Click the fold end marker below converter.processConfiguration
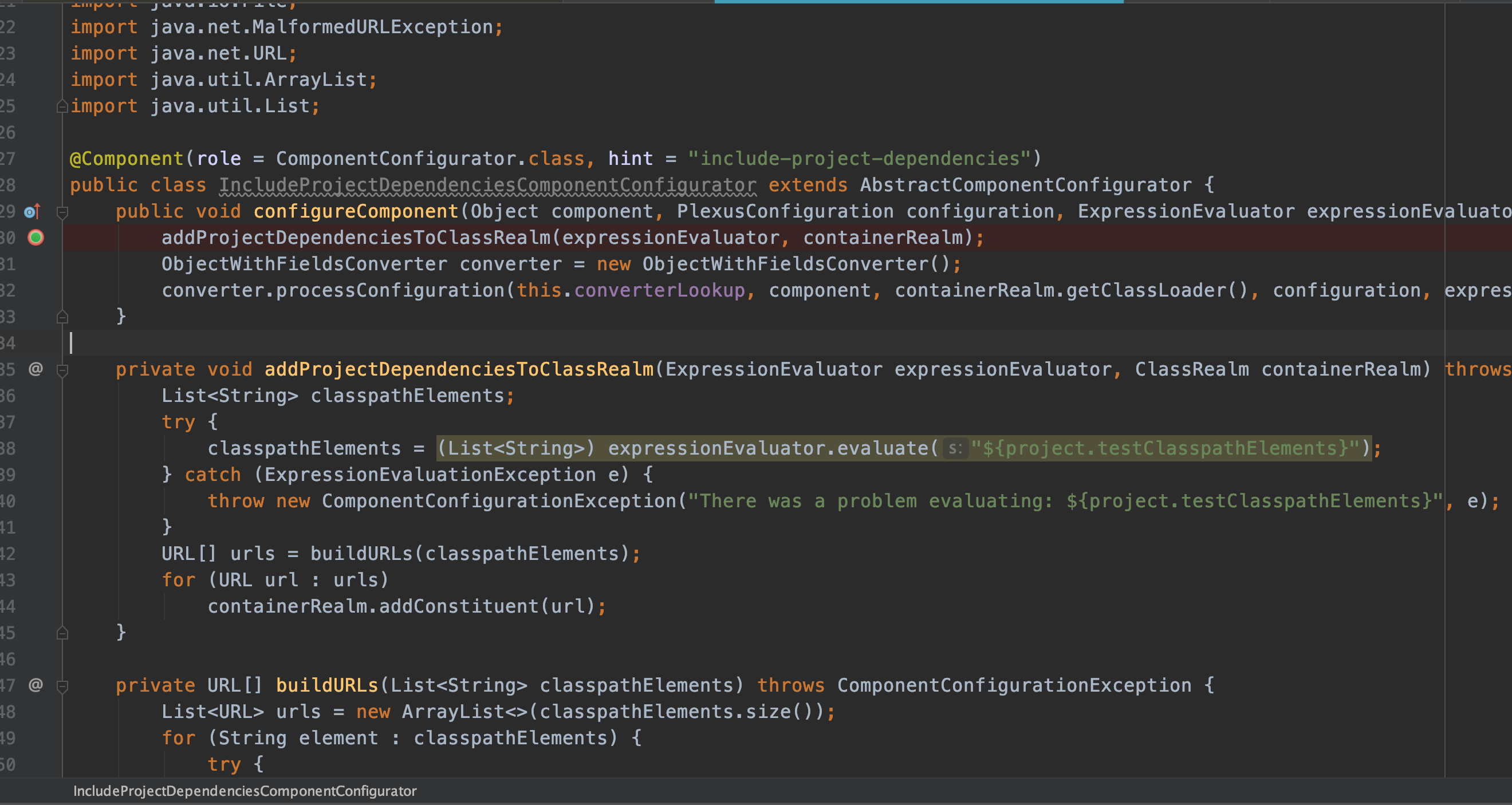The width and height of the screenshot is (1512, 805). click(62, 317)
